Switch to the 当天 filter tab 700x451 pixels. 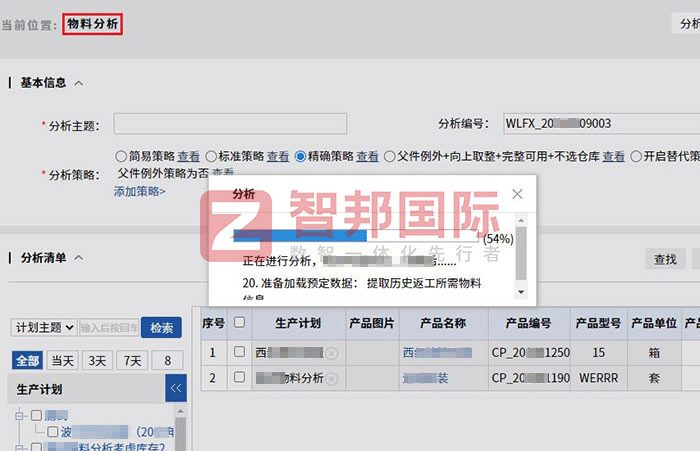coord(63,361)
